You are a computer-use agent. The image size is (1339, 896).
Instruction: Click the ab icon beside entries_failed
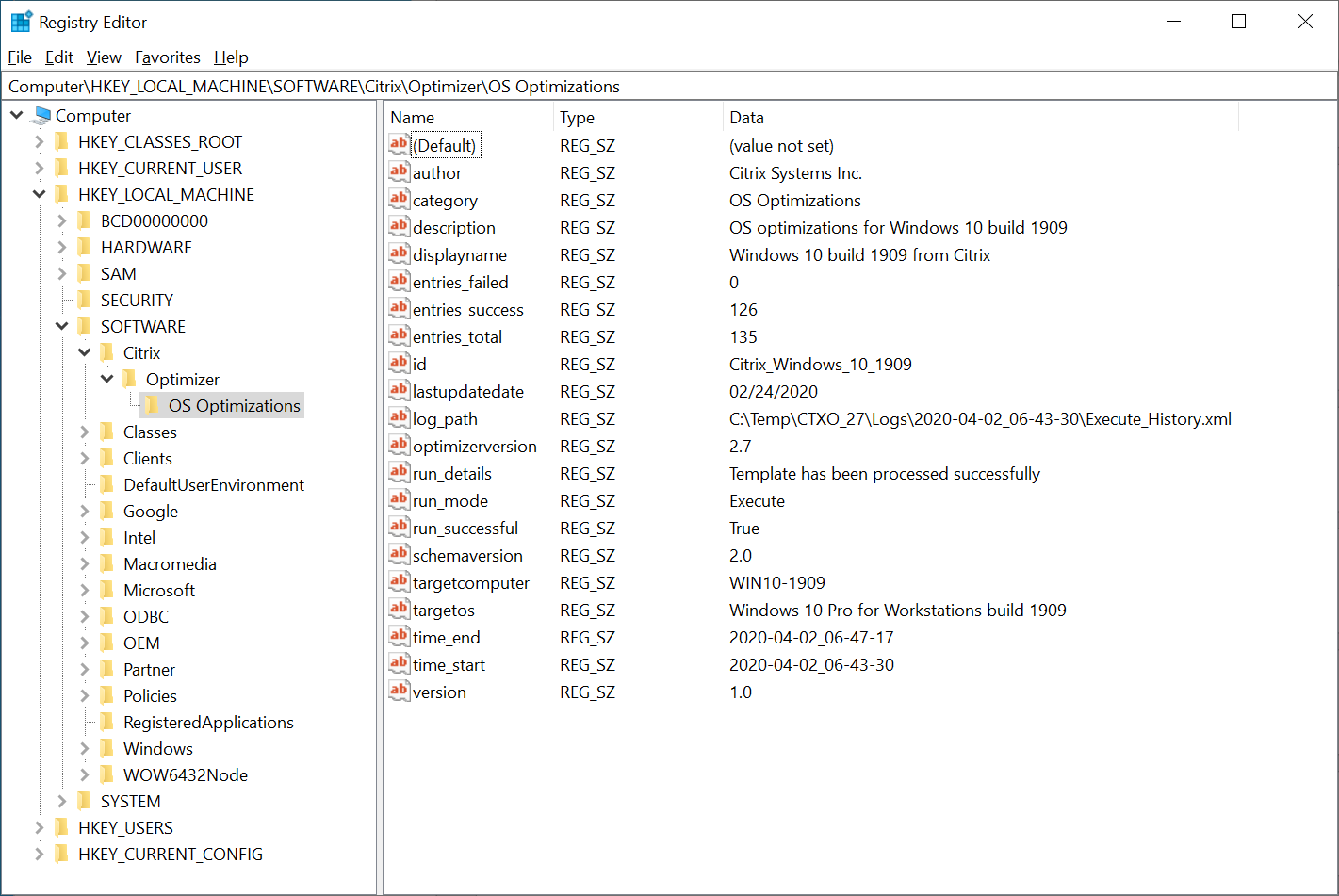coord(399,282)
